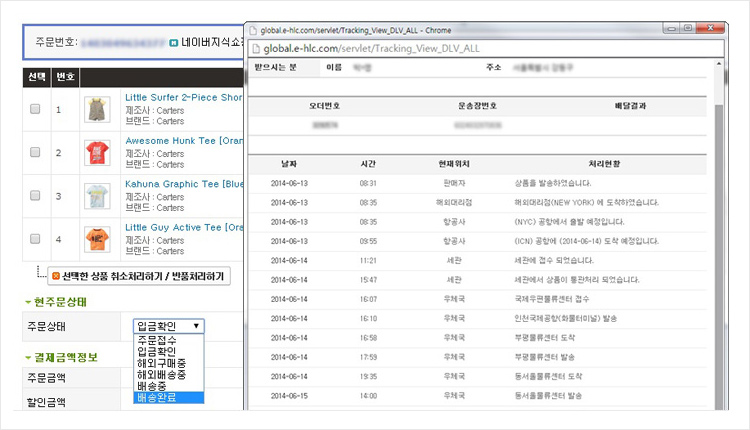Click the 오더번호 column header
Viewport: 750px width, 430px height.
(x=324, y=106)
